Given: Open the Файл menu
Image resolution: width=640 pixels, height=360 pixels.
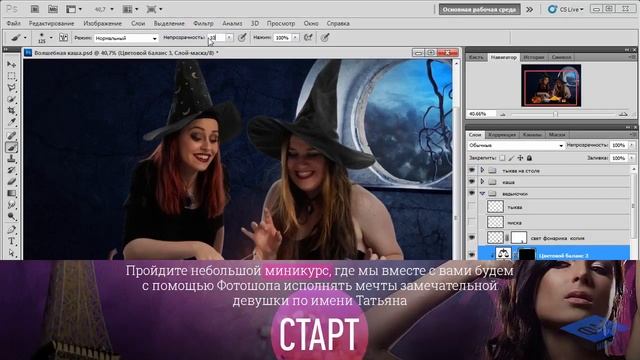Looking at the screenshot, I should tap(13, 24).
